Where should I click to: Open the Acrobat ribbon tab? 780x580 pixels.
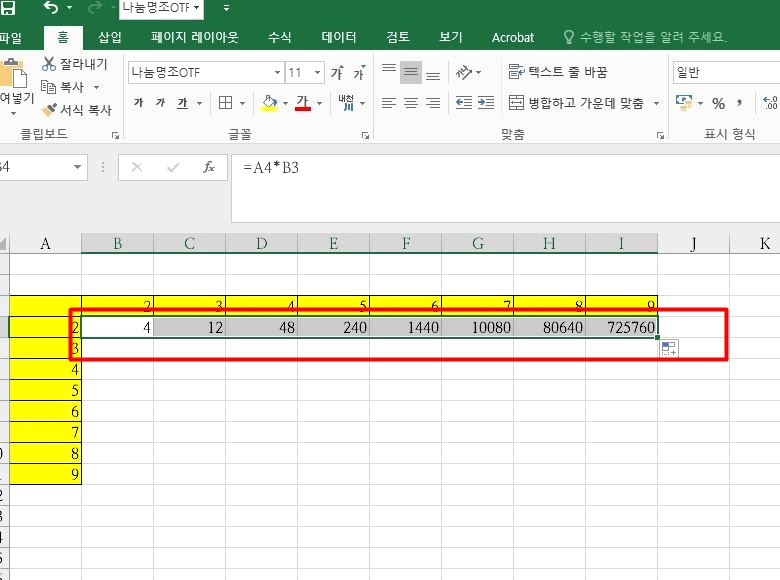coord(512,37)
